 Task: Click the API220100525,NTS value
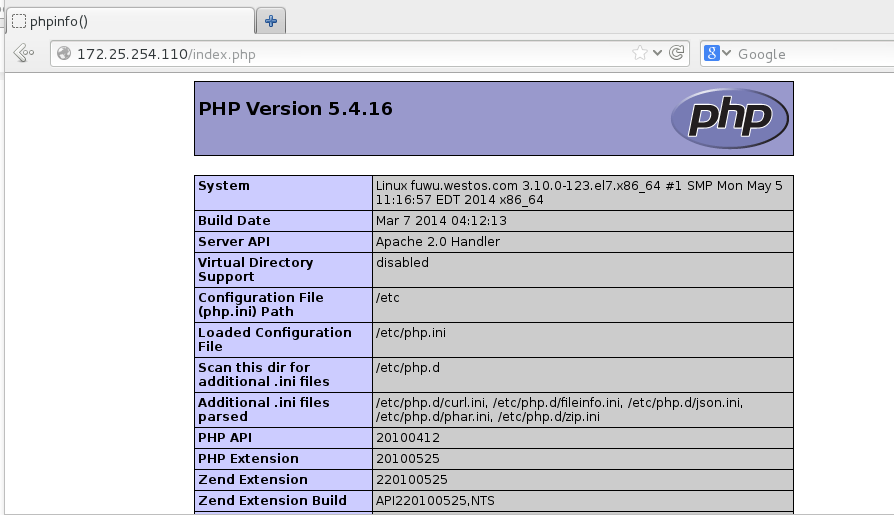pos(435,501)
